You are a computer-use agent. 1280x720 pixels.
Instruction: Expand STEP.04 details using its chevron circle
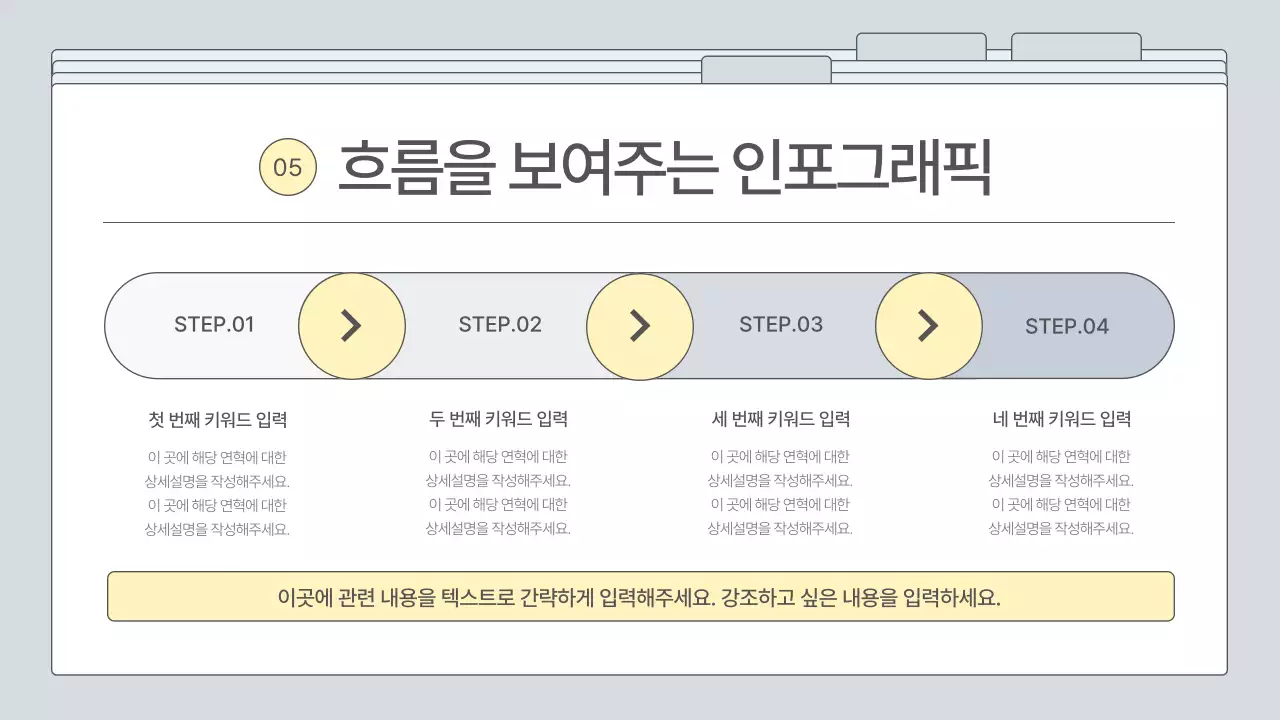pyautogui.click(x=928, y=325)
